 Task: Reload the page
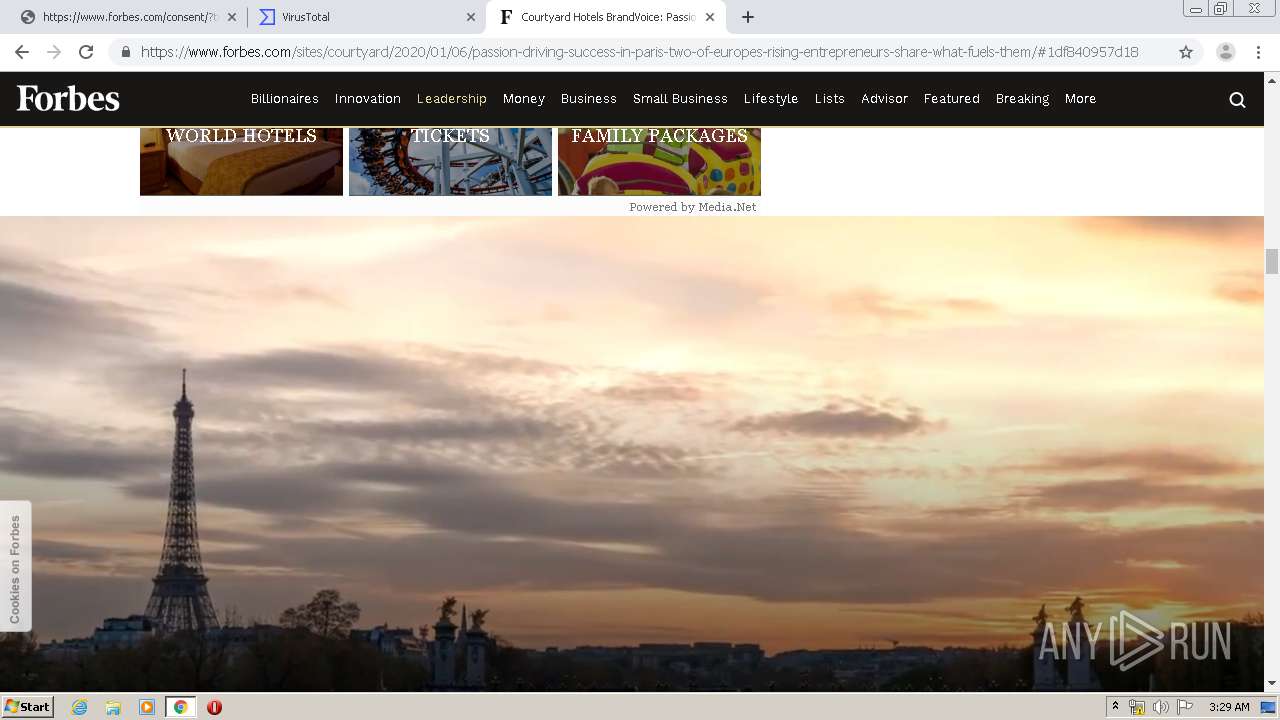click(x=86, y=52)
